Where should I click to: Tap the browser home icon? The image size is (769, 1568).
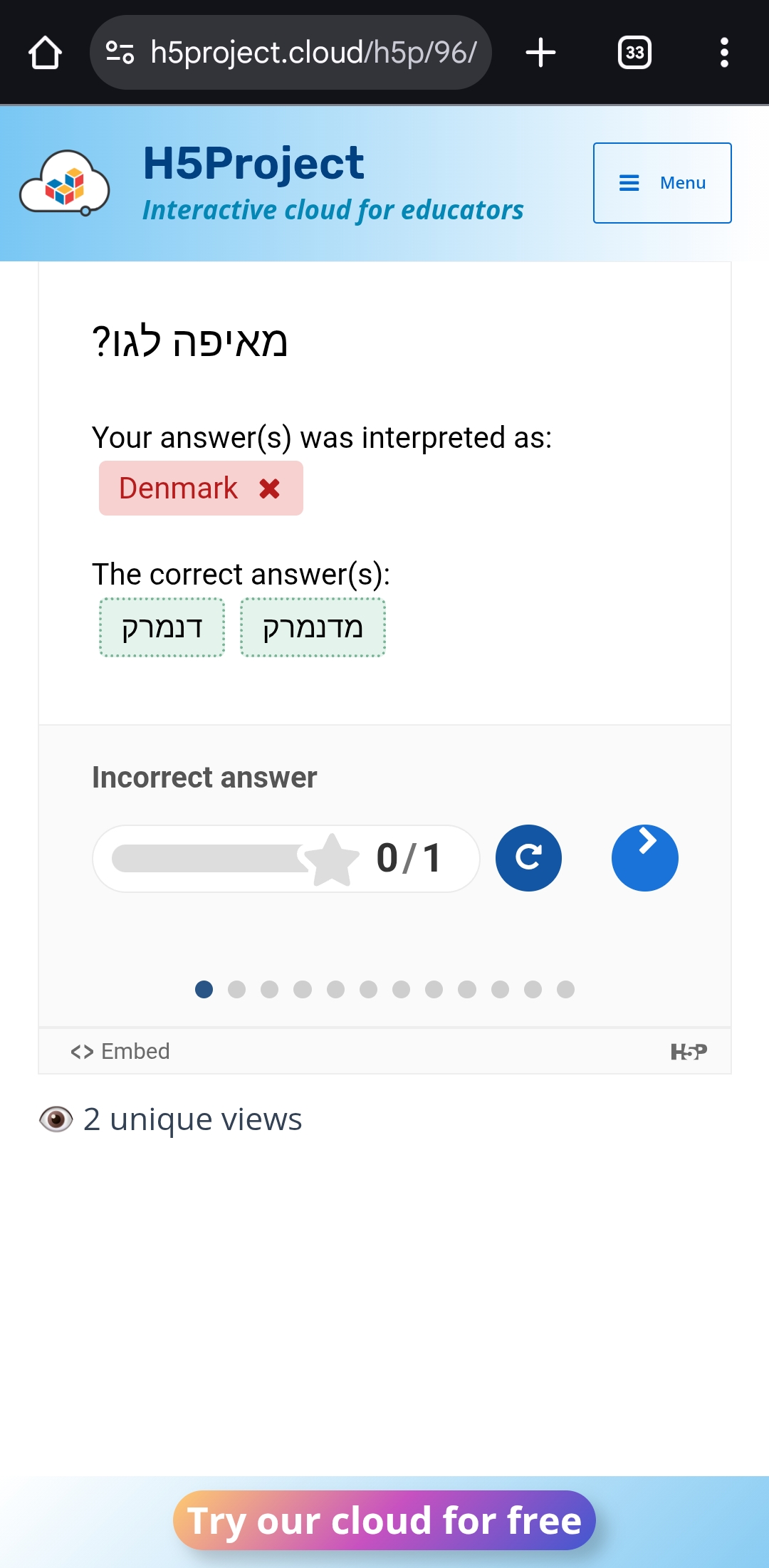pyautogui.click(x=45, y=53)
